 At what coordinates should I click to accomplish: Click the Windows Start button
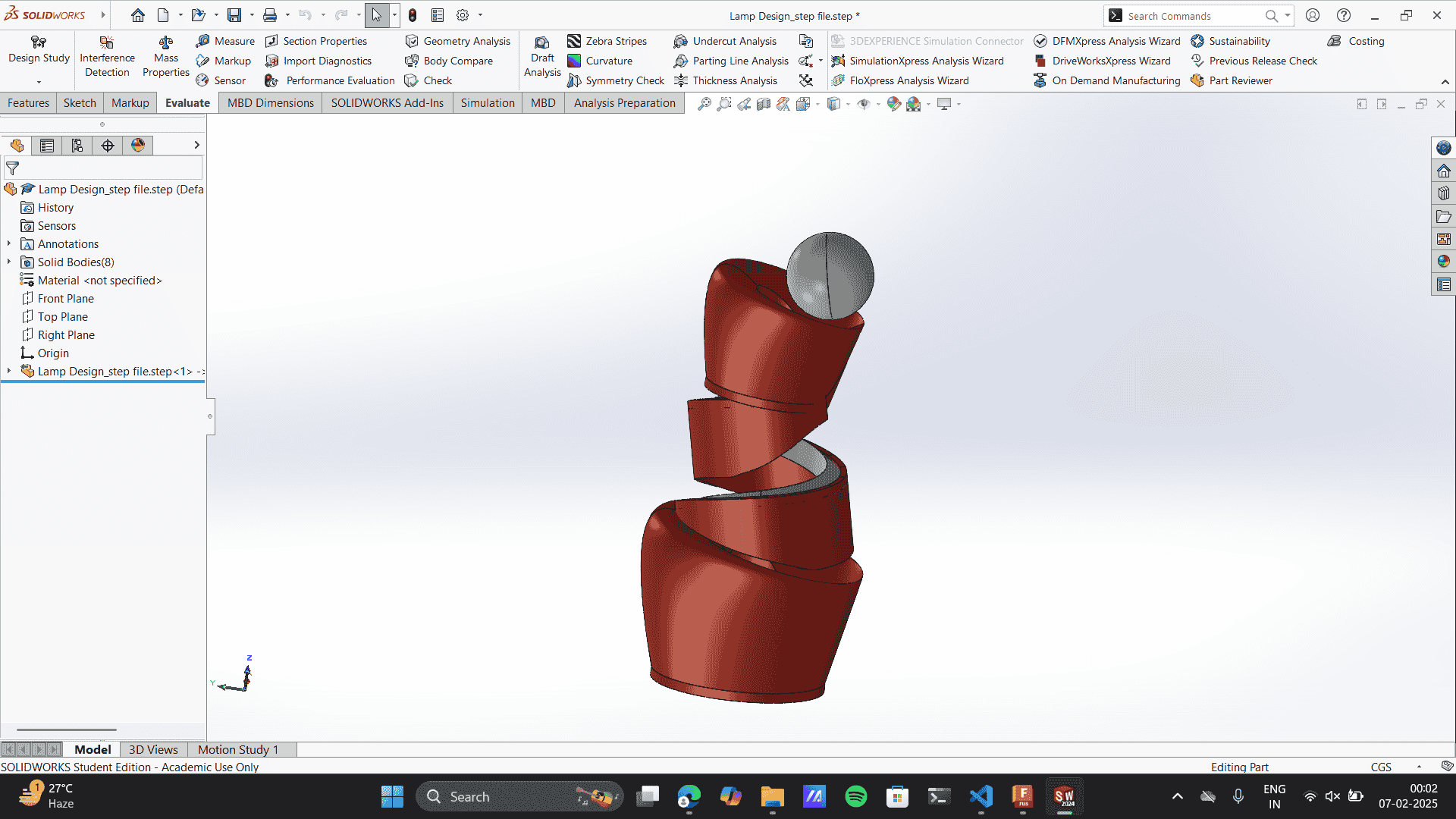(392, 796)
